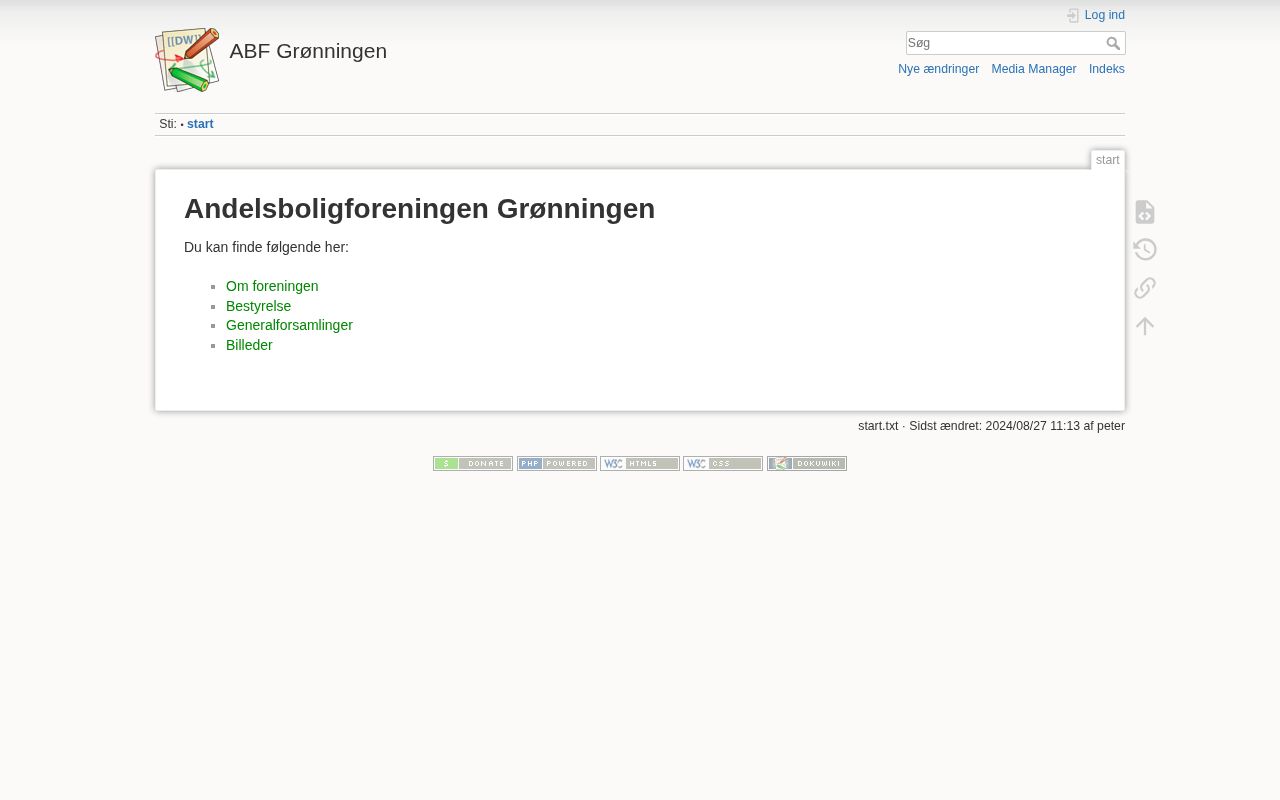Open the Media Manager

(x=1033, y=69)
